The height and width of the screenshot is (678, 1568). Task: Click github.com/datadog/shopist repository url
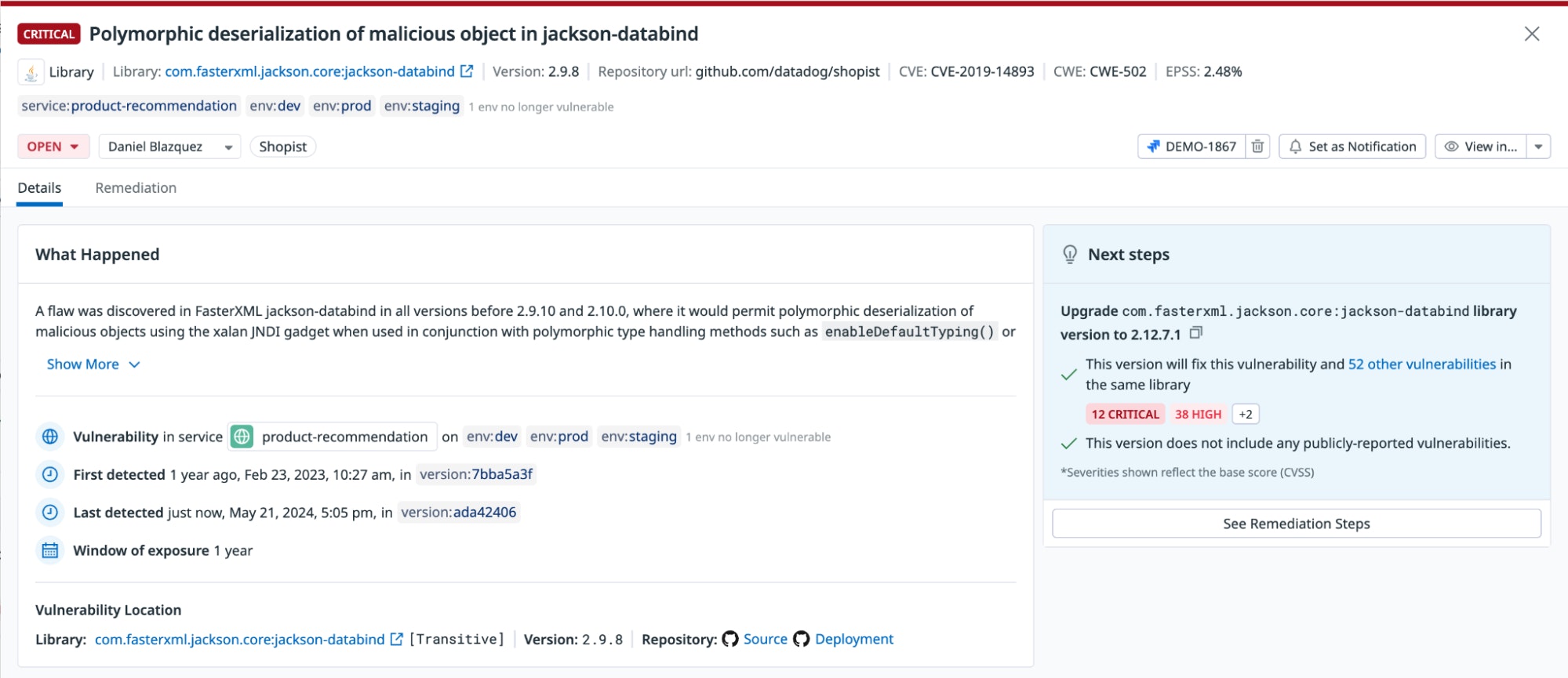coord(788,71)
